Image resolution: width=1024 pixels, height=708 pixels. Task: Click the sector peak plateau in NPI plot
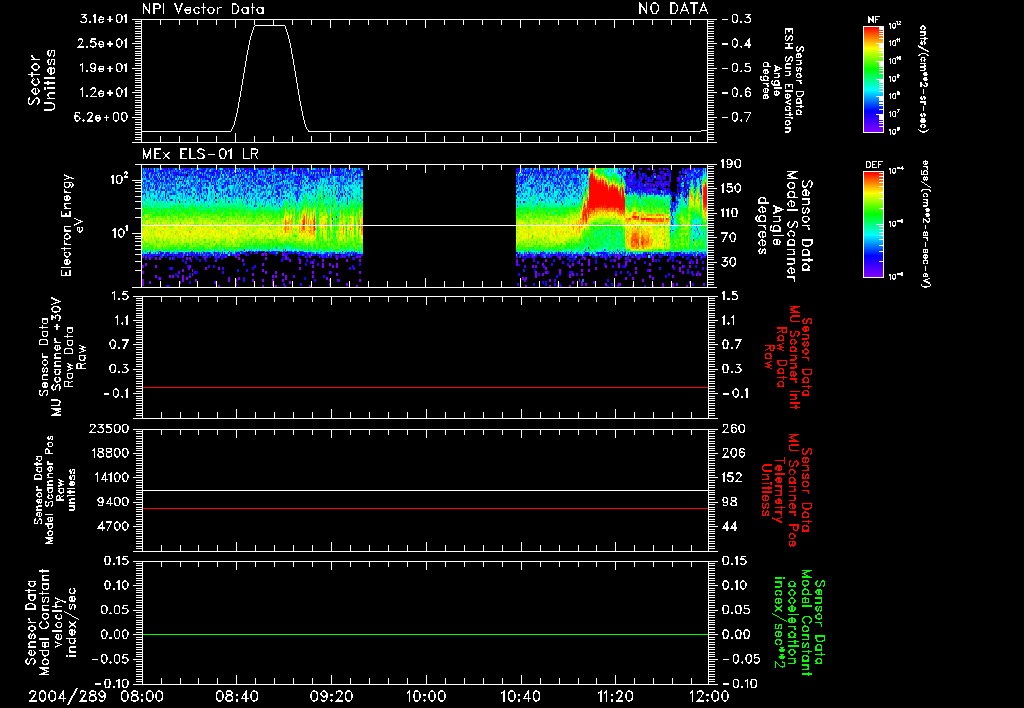point(269,25)
